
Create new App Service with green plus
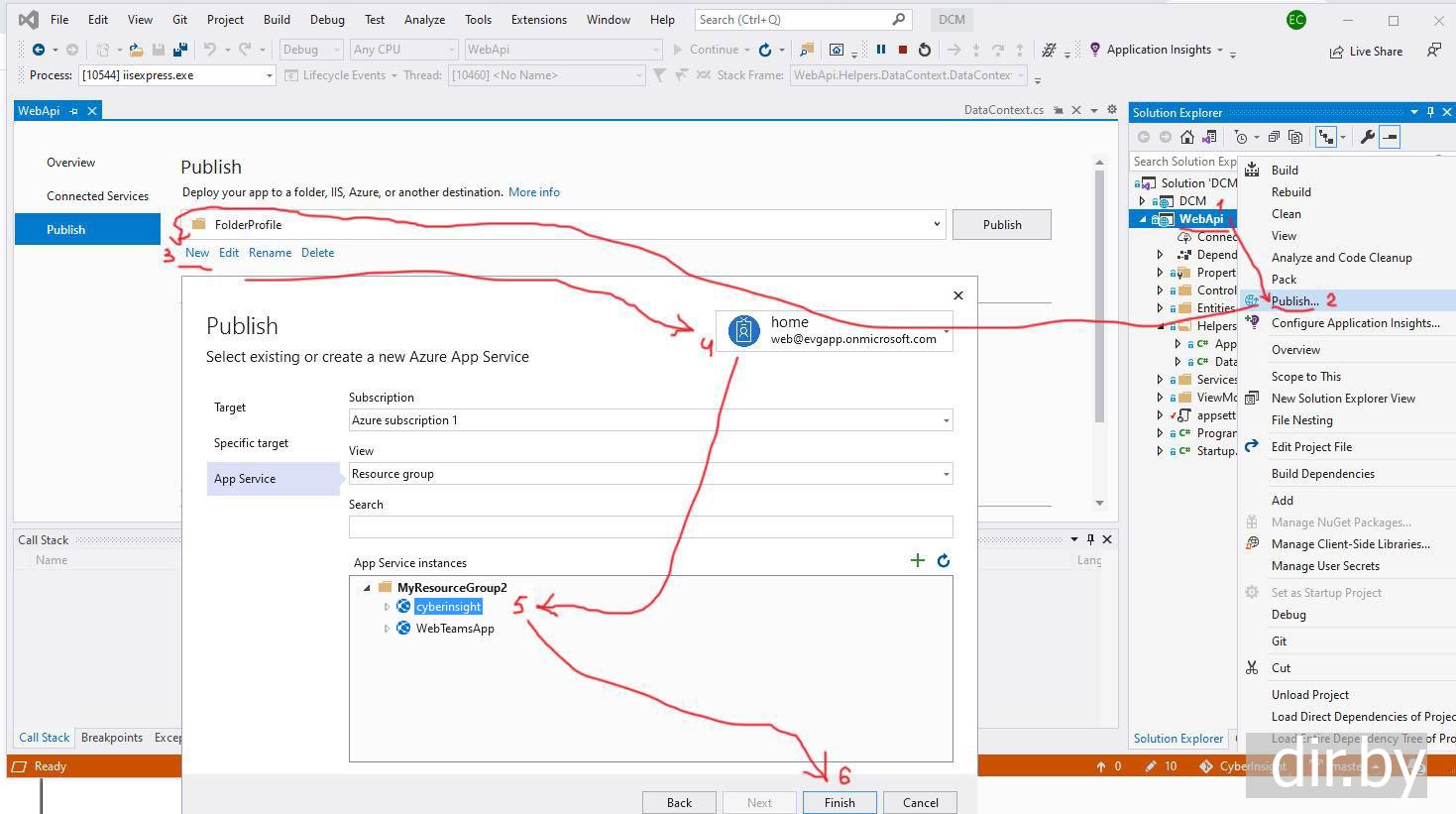tap(917, 561)
